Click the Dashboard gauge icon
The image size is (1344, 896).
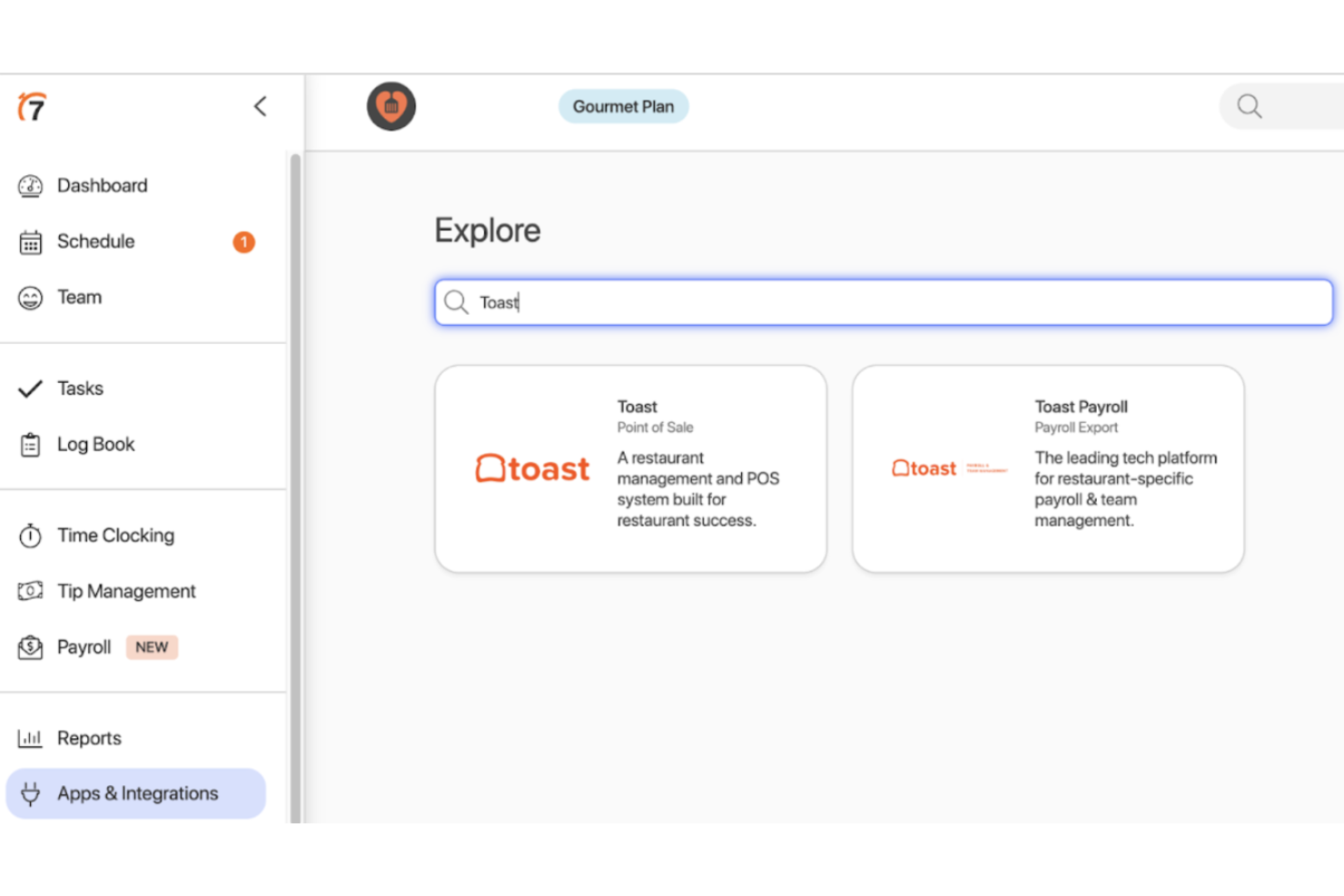(30, 186)
